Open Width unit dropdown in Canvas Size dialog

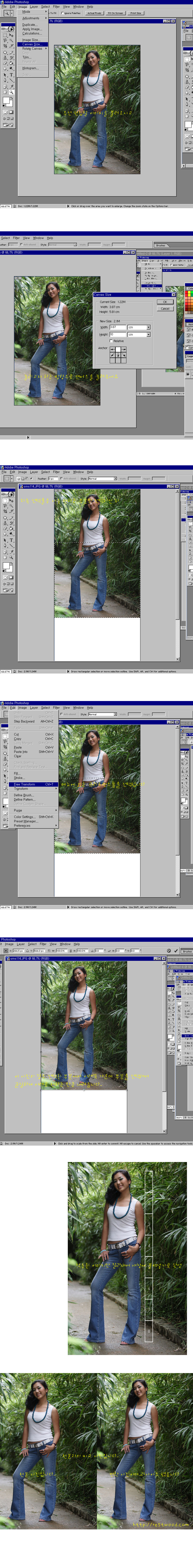(149, 328)
